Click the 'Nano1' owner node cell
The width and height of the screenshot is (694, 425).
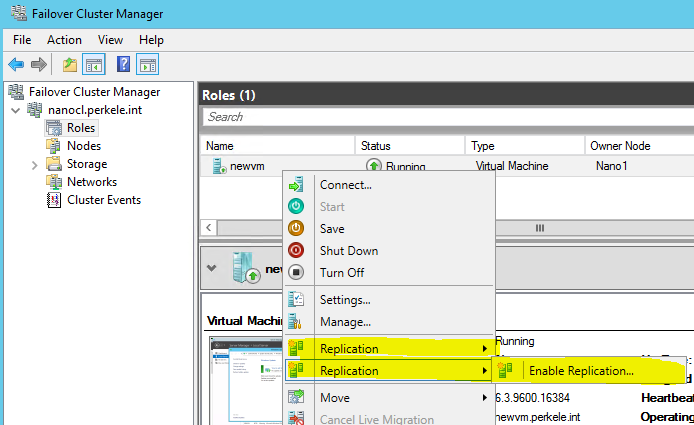tap(611, 166)
